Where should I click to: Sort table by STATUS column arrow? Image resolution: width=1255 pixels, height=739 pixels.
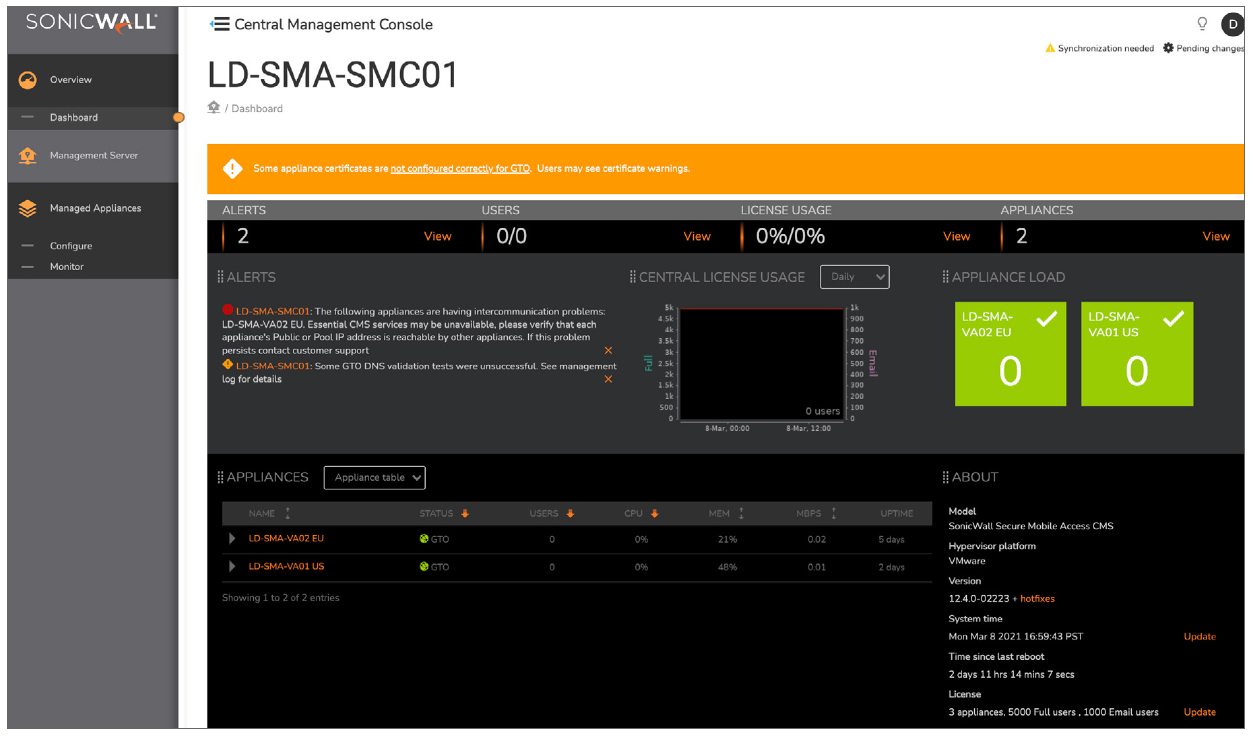[465, 514]
